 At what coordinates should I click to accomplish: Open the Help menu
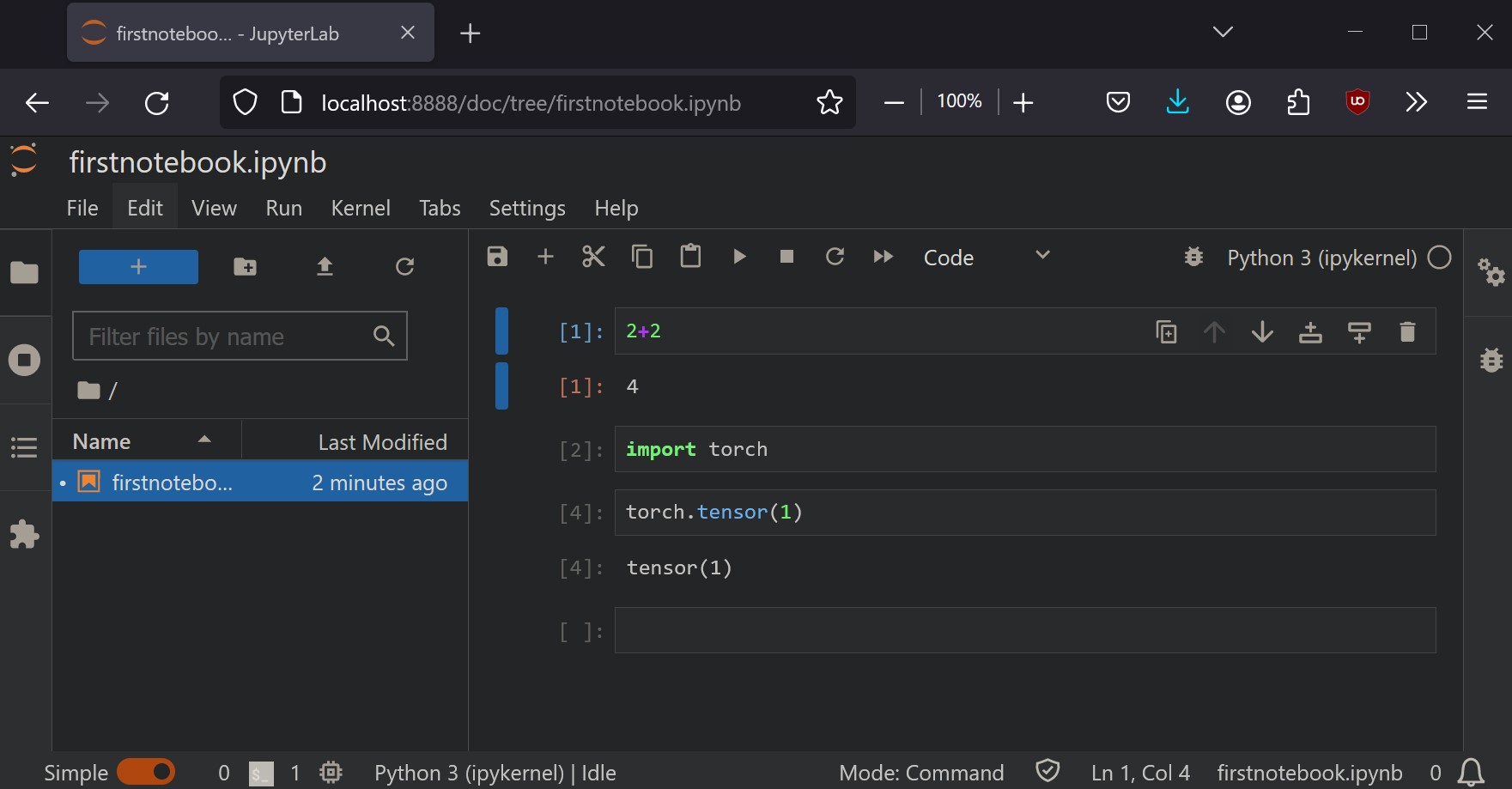[x=616, y=208]
